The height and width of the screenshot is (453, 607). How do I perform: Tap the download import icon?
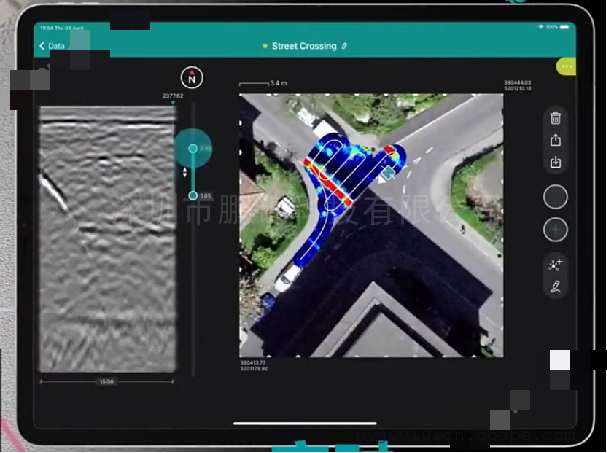point(555,163)
